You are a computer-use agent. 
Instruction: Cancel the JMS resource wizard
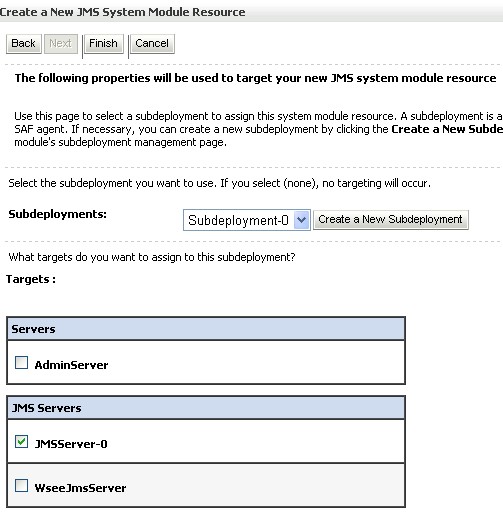click(152, 44)
